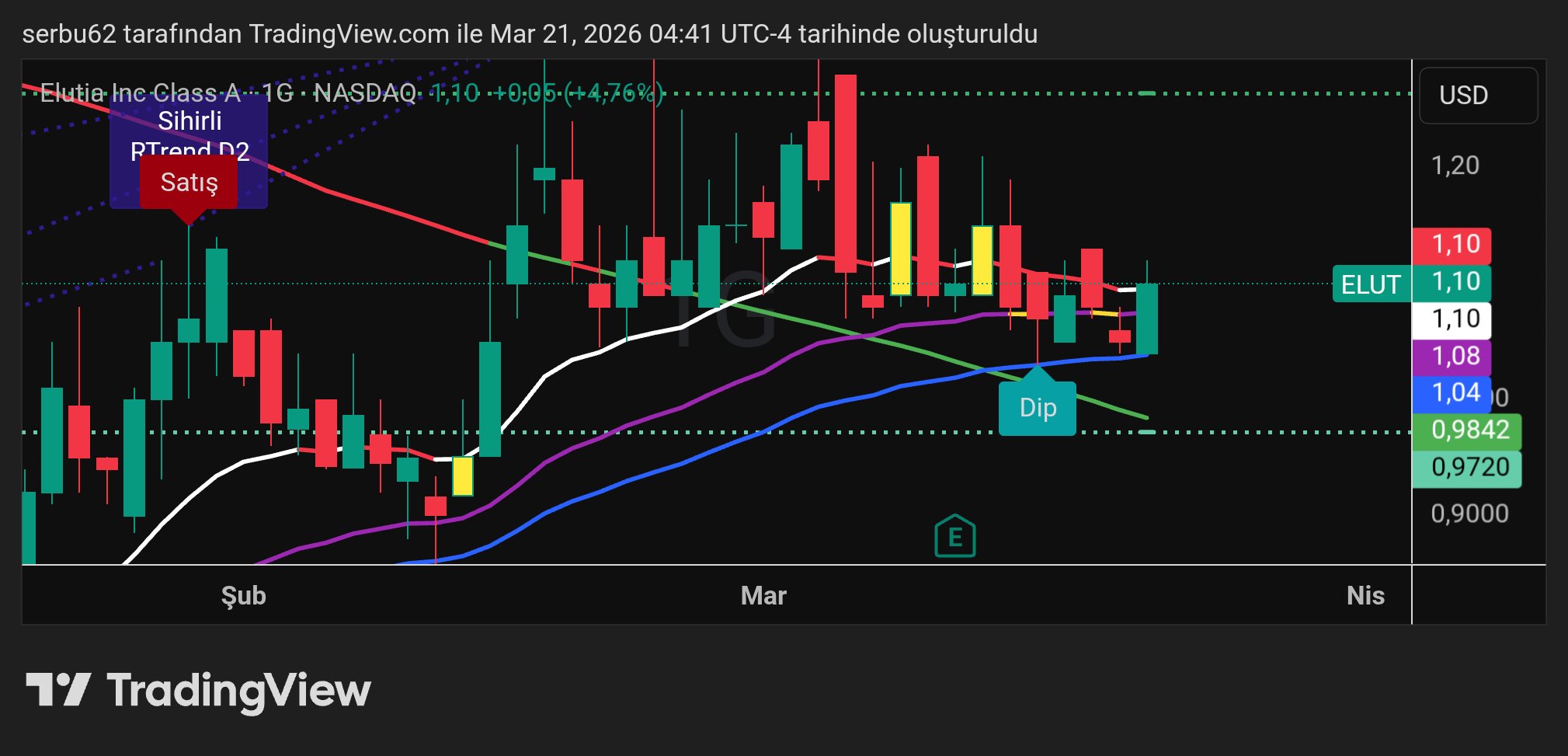Select the purple 1,08 price label
This screenshot has height=756, width=1568.
pyautogui.click(x=1452, y=357)
